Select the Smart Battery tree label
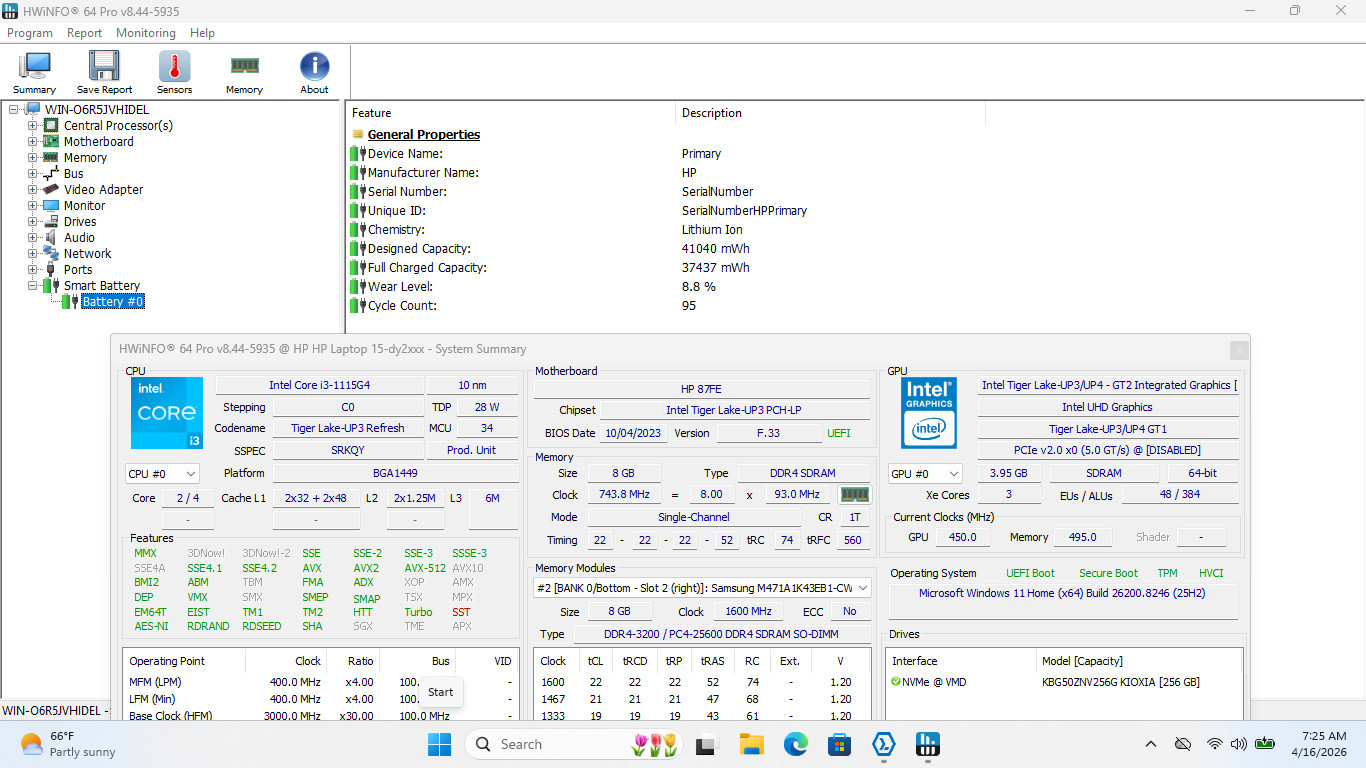Image resolution: width=1366 pixels, height=768 pixels. [102, 286]
